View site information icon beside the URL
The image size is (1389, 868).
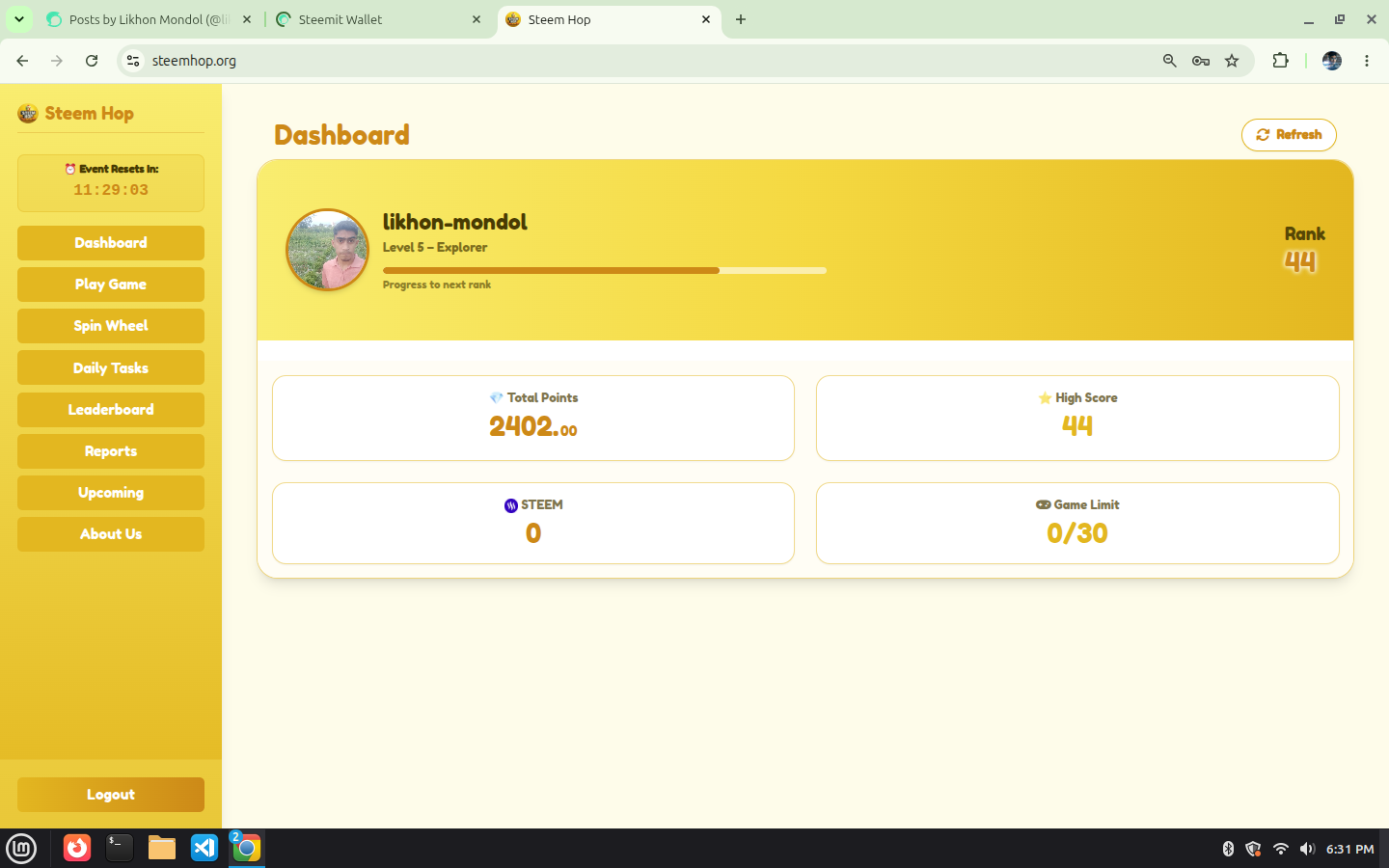click(133, 61)
